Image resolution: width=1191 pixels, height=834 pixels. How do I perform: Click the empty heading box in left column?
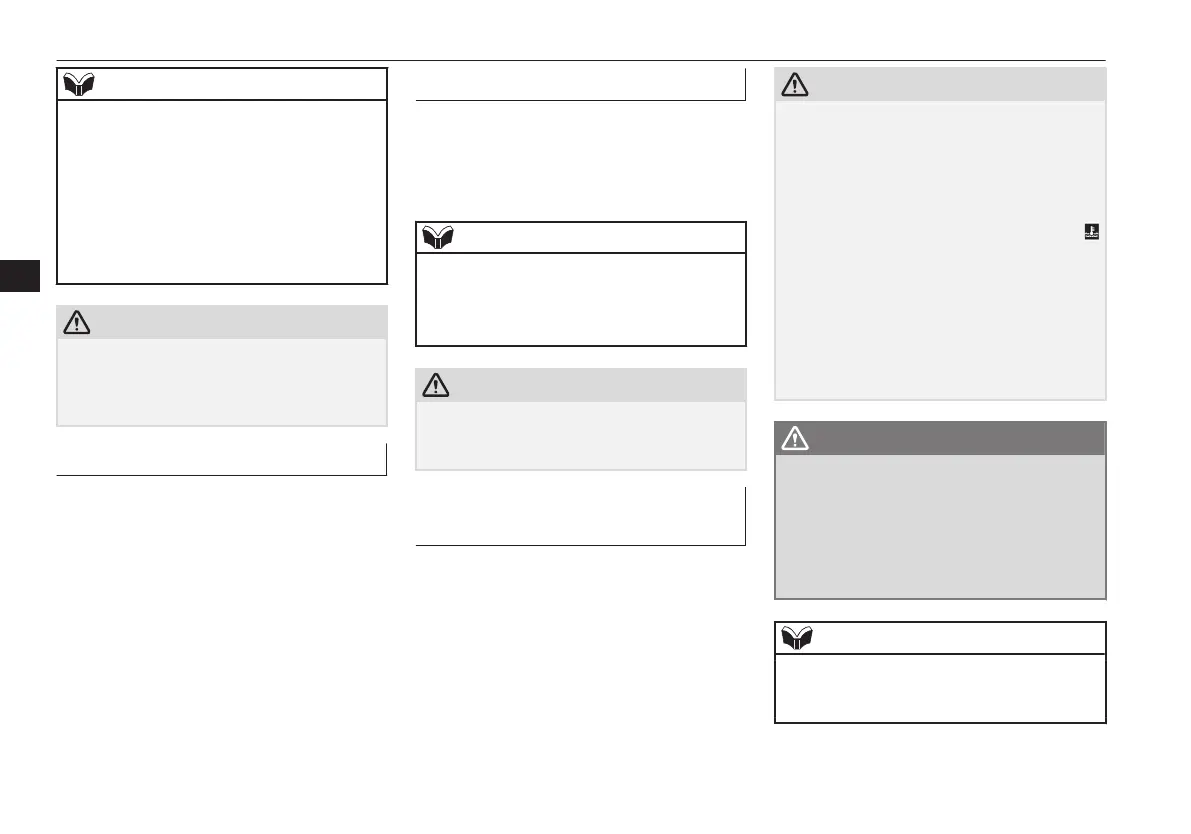[x=222, y=460]
